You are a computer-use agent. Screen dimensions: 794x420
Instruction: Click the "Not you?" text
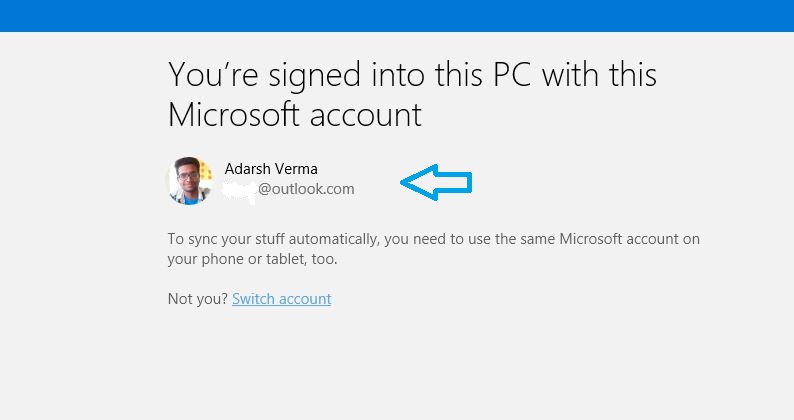[x=198, y=299]
